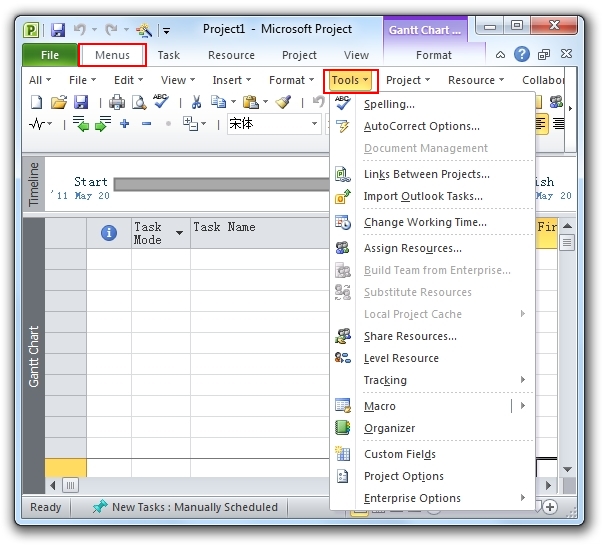
Task: Open the font name combo box
Action: 274,124
